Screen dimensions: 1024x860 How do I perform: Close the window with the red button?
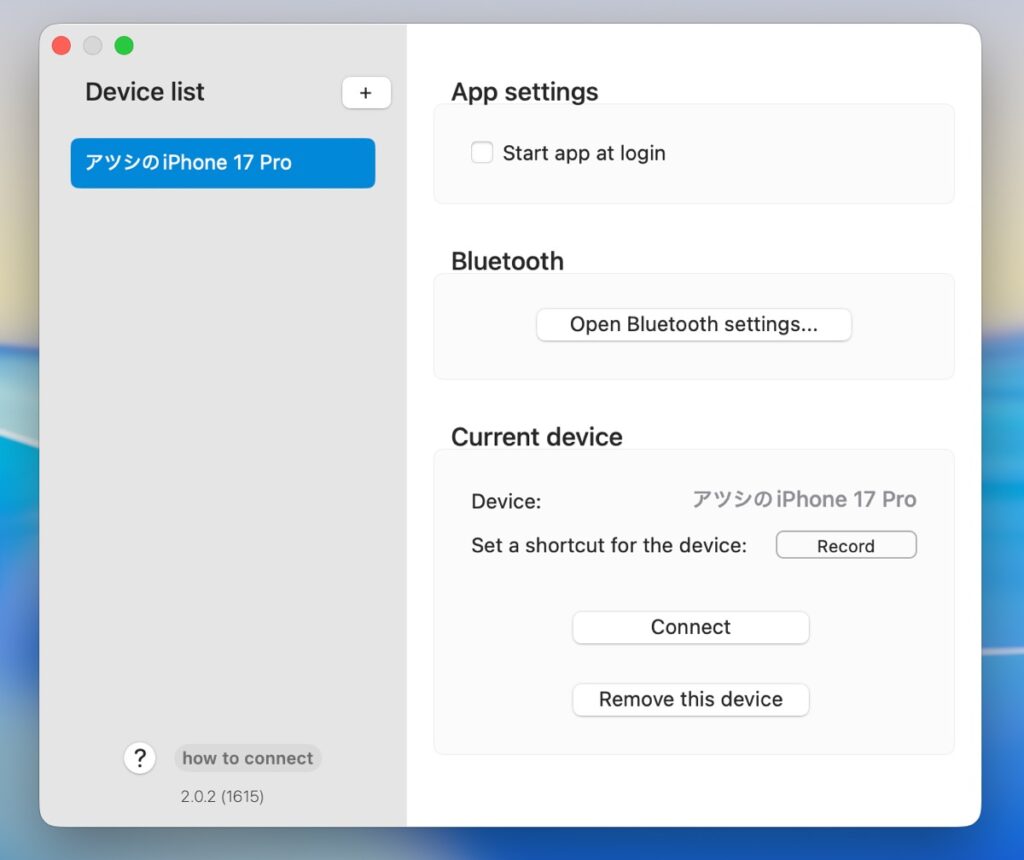coord(62,46)
